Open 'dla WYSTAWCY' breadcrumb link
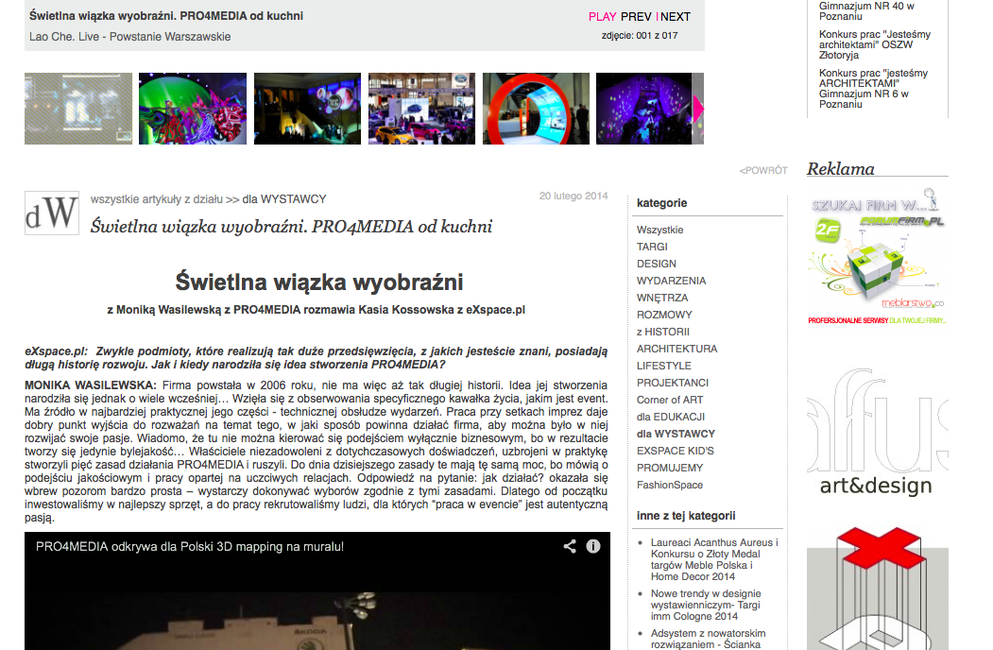The image size is (993, 650). tap(284, 199)
